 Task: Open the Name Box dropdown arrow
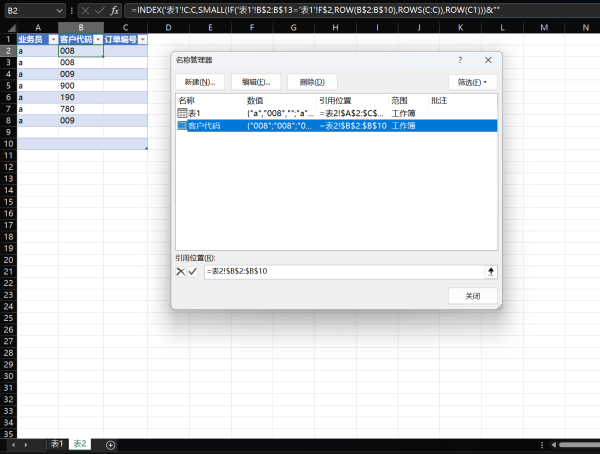pyautogui.click(x=59, y=11)
